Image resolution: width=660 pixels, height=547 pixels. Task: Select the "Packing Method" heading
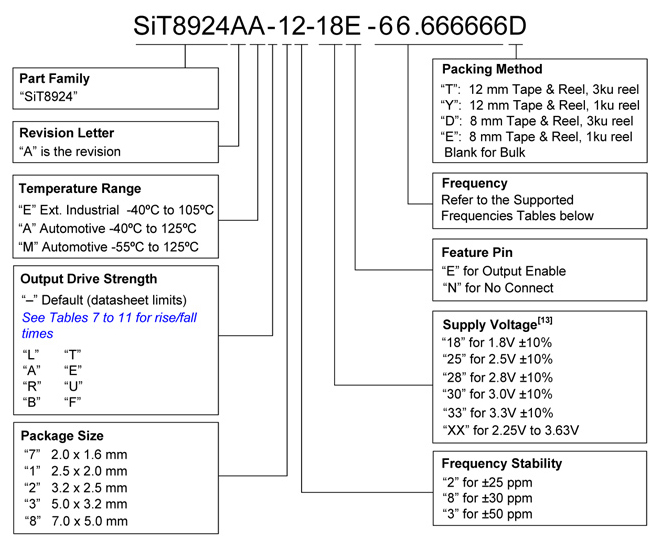tap(492, 69)
